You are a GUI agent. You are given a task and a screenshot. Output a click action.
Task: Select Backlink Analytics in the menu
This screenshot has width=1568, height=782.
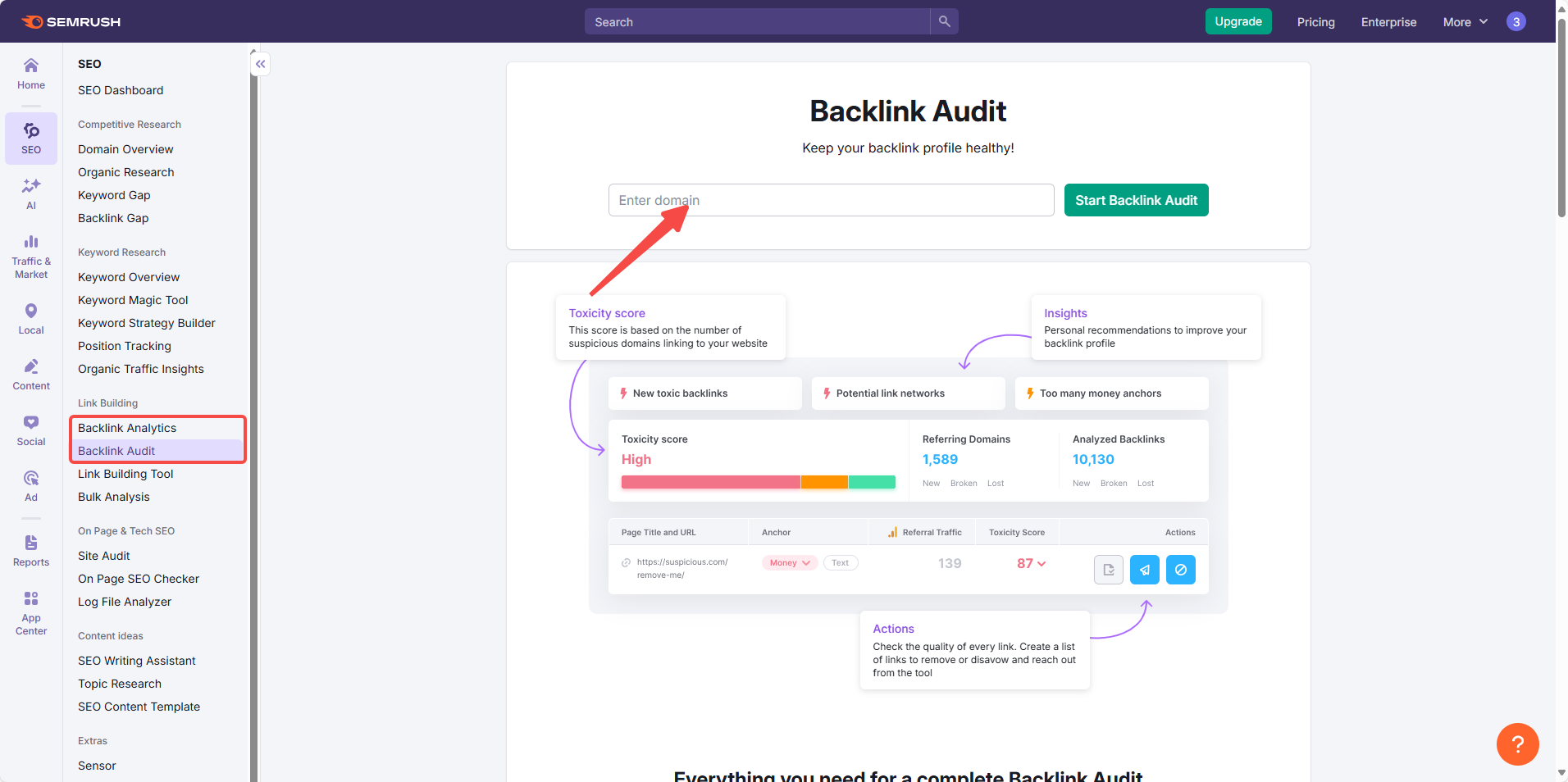[127, 428]
